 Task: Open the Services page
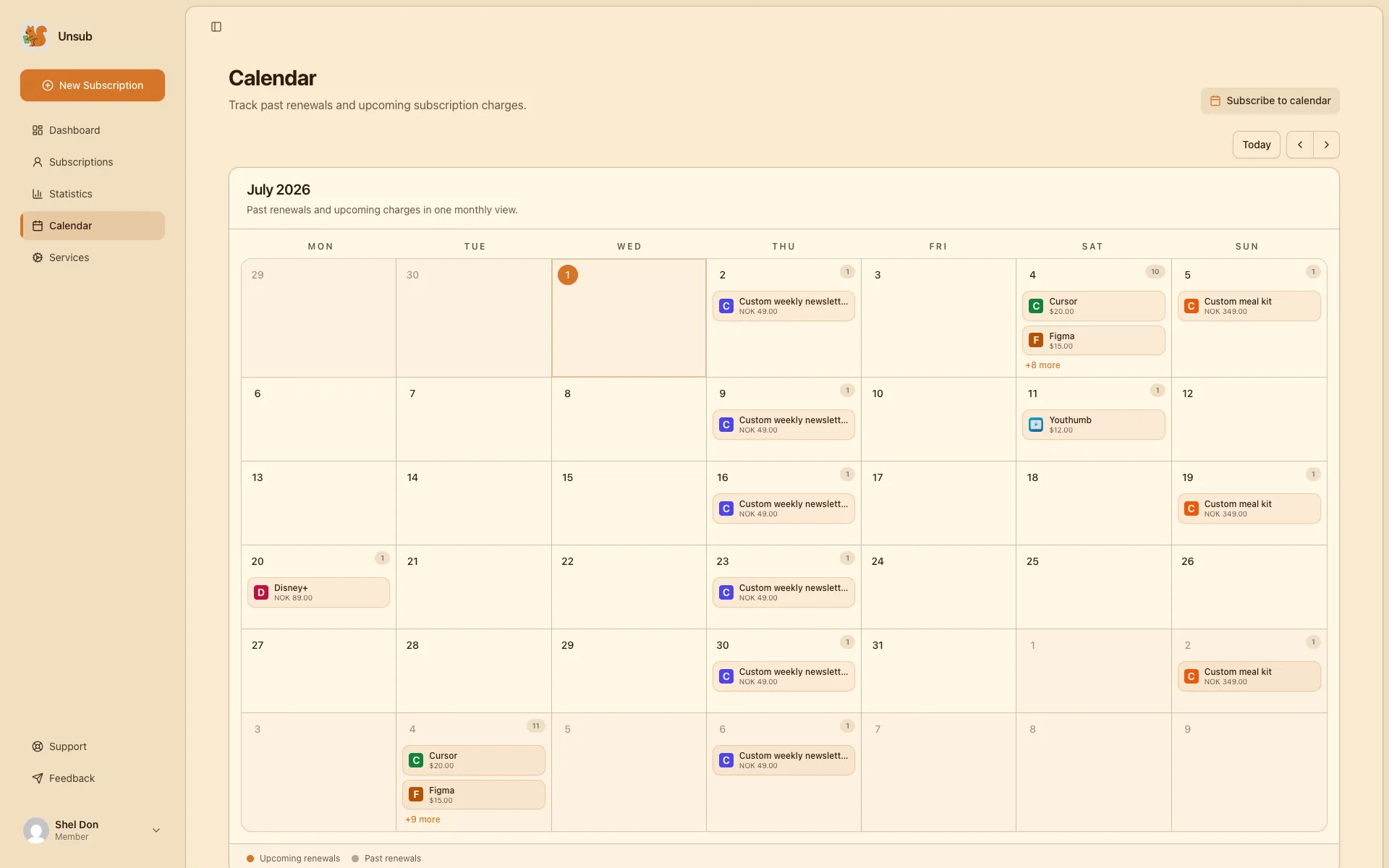pos(93,258)
